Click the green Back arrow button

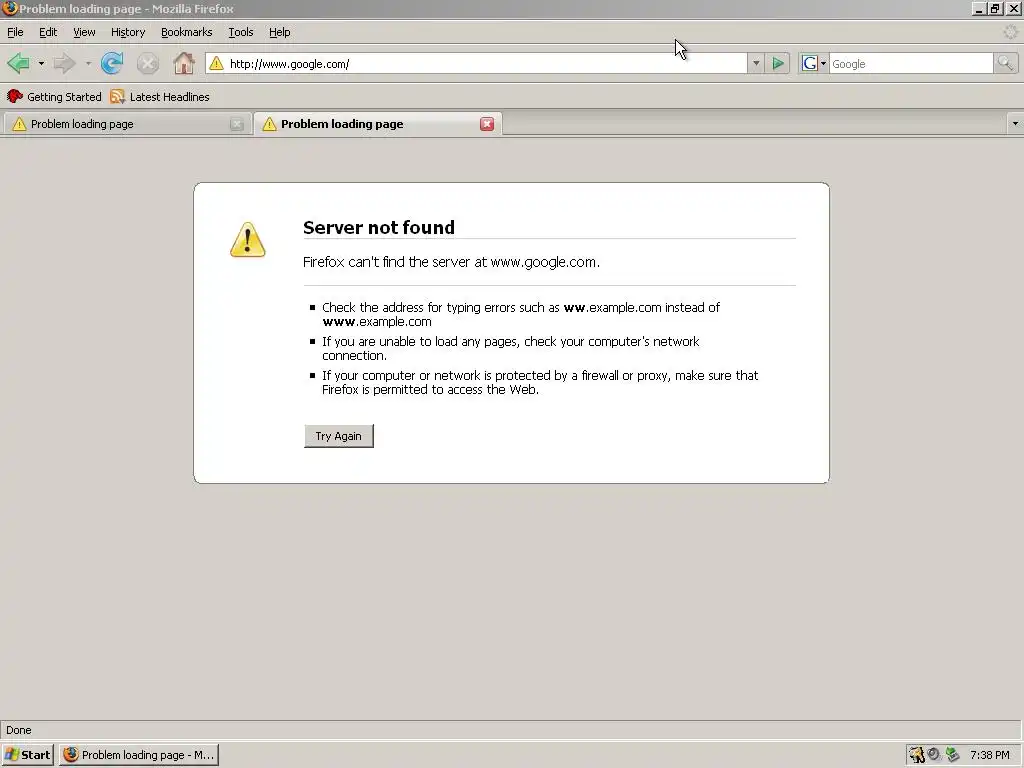[x=18, y=63]
